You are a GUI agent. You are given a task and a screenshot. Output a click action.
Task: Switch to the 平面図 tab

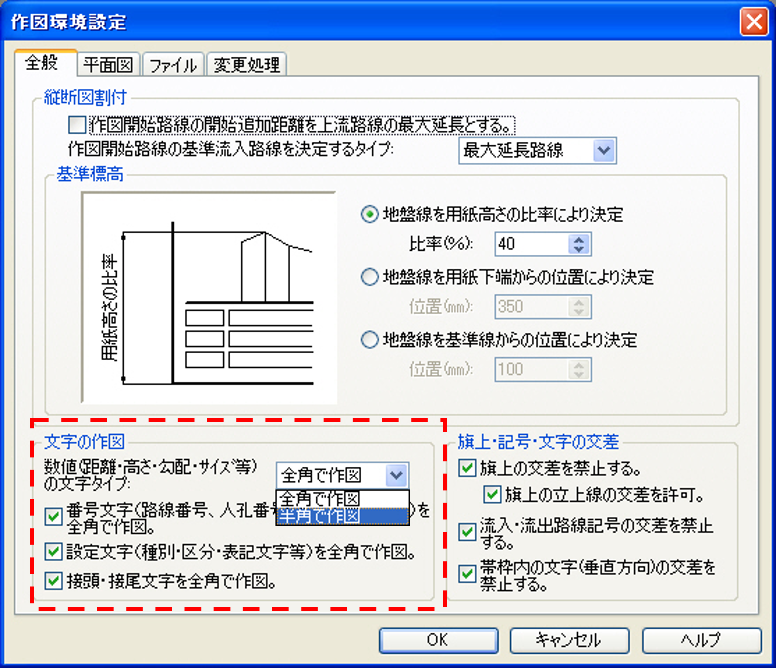109,65
